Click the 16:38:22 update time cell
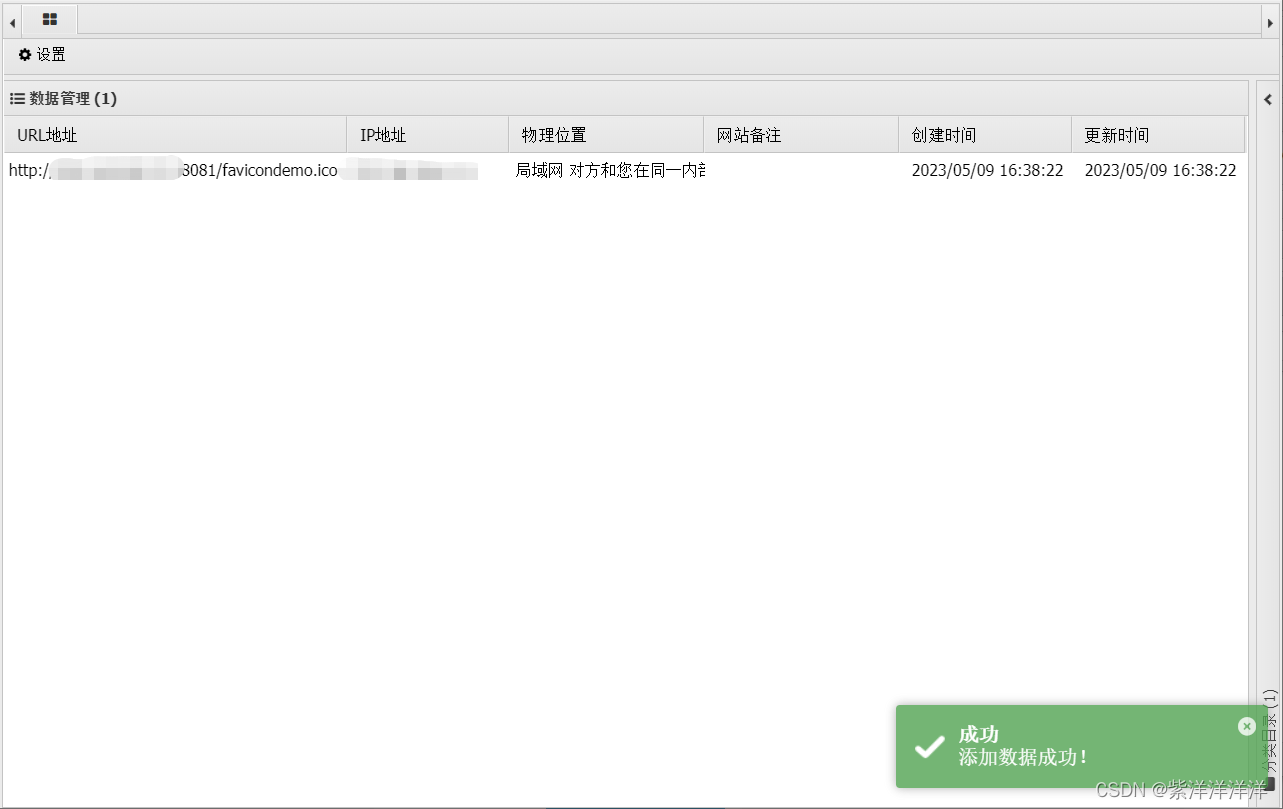This screenshot has width=1283, height=809. 1160,171
